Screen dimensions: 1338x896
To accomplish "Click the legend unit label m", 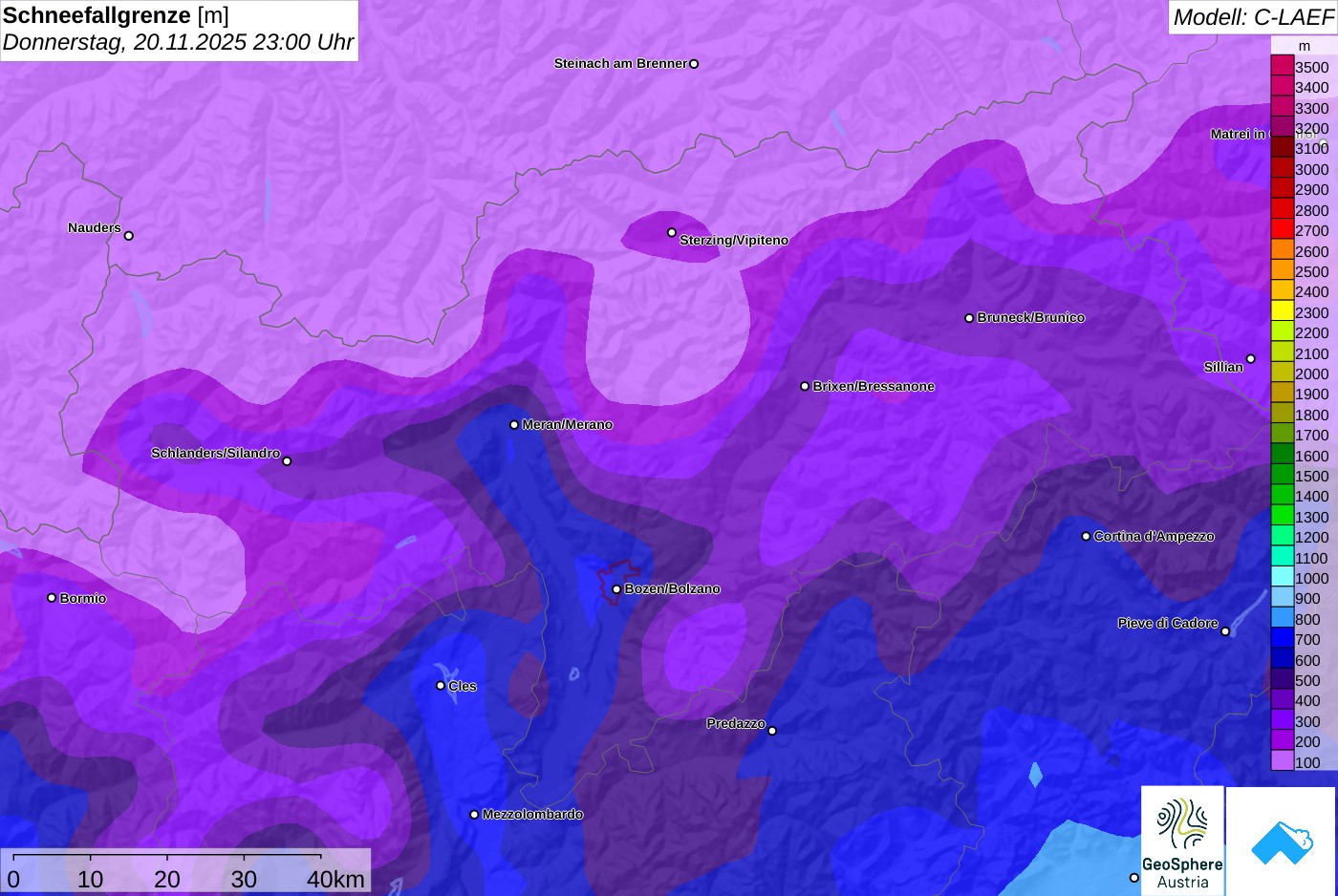I will pyautogui.click(x=1305, y=46).
